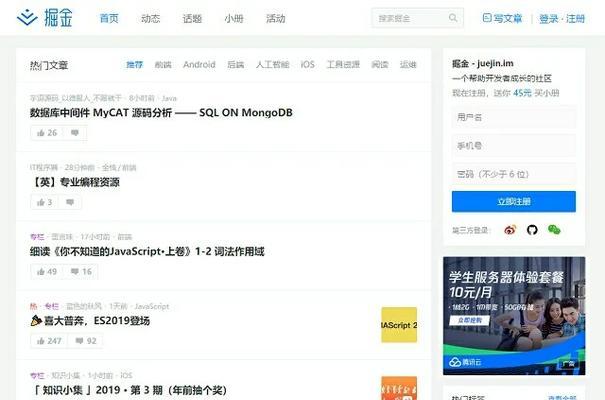This screenshot has width=605, height=400.
Task: Select the 运维 category tab
Action: pos(408,65)
